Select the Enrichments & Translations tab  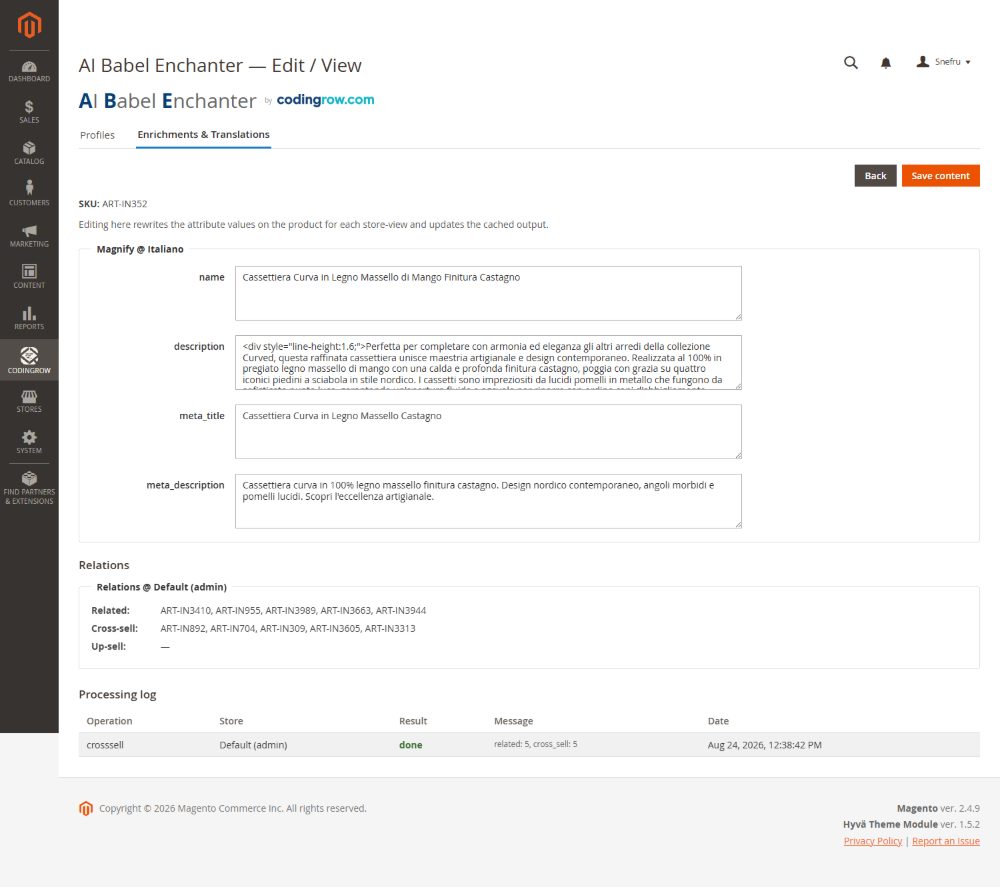(x=203, y=135)
